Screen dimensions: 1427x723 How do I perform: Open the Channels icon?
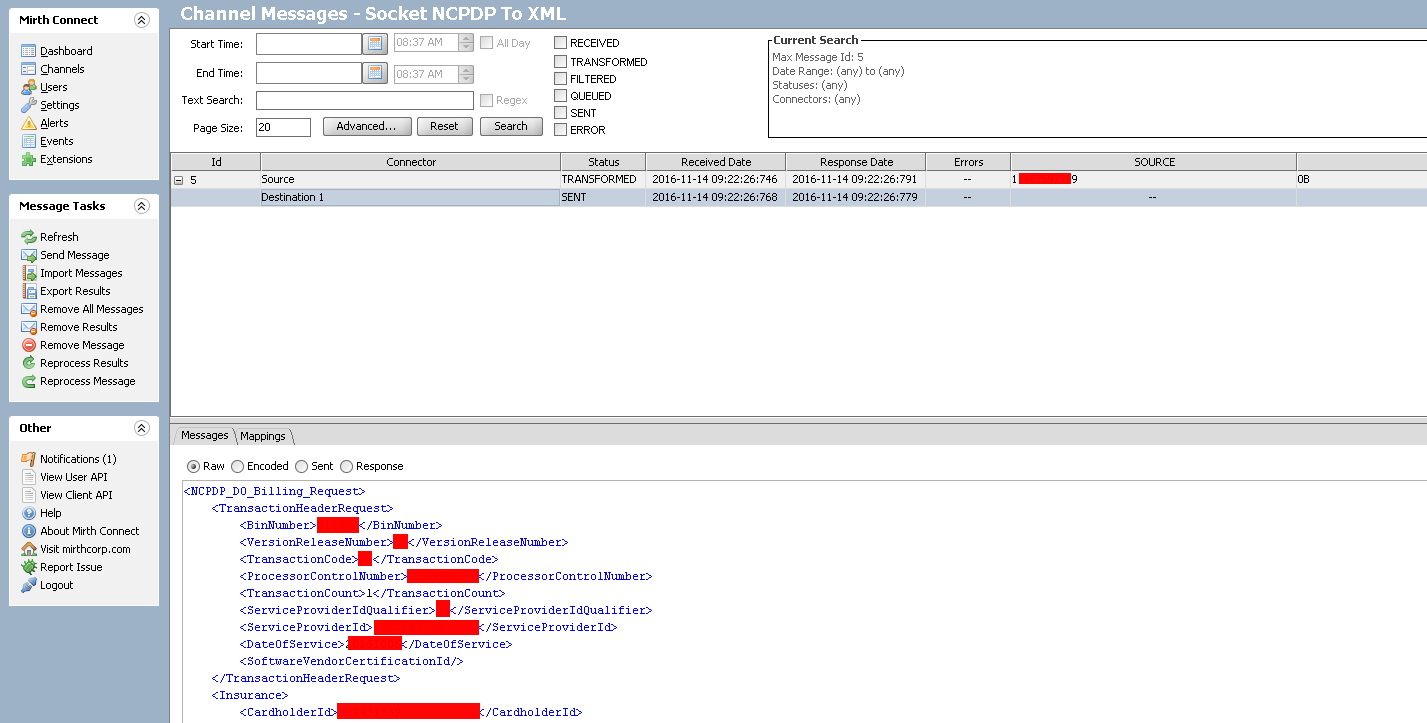29,69
